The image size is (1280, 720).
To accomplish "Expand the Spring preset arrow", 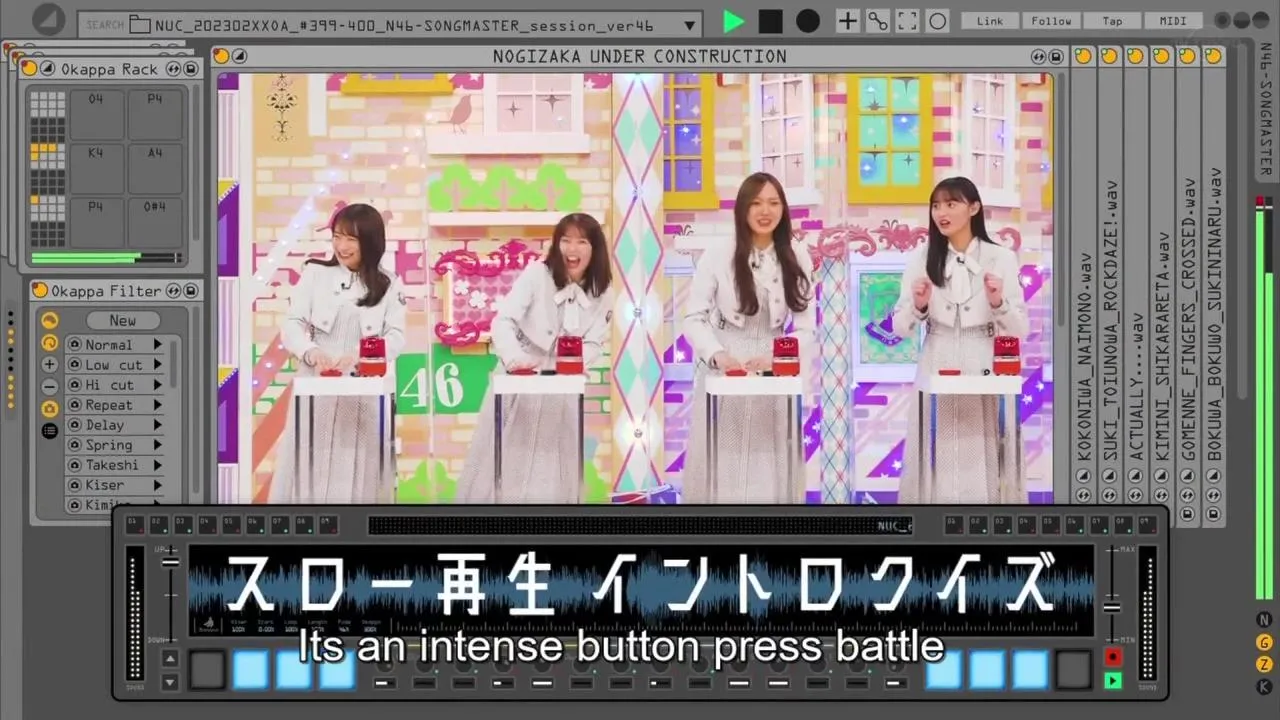I will [x=157, y=445].
